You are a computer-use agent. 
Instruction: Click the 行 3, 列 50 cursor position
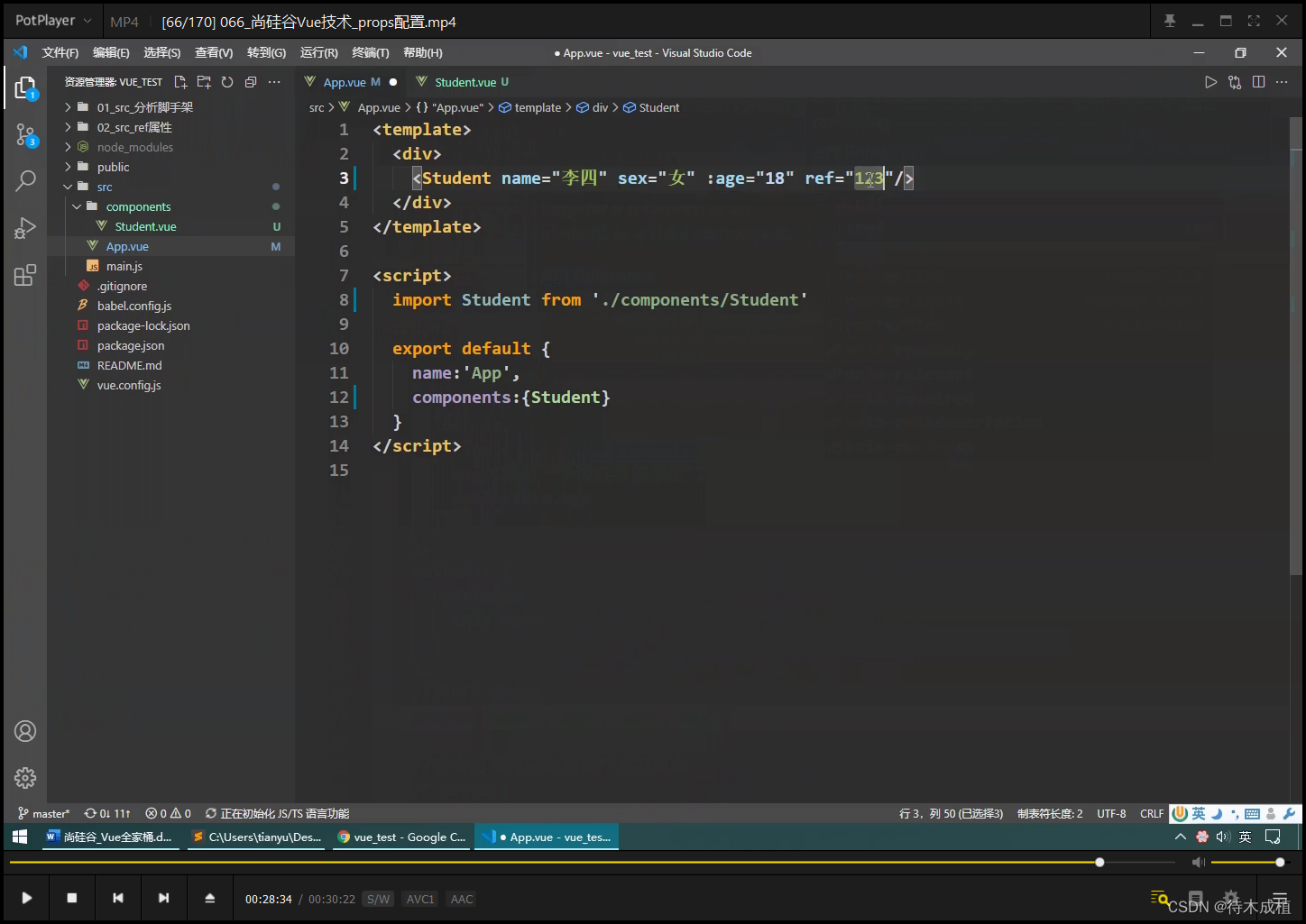pos(951,813)
